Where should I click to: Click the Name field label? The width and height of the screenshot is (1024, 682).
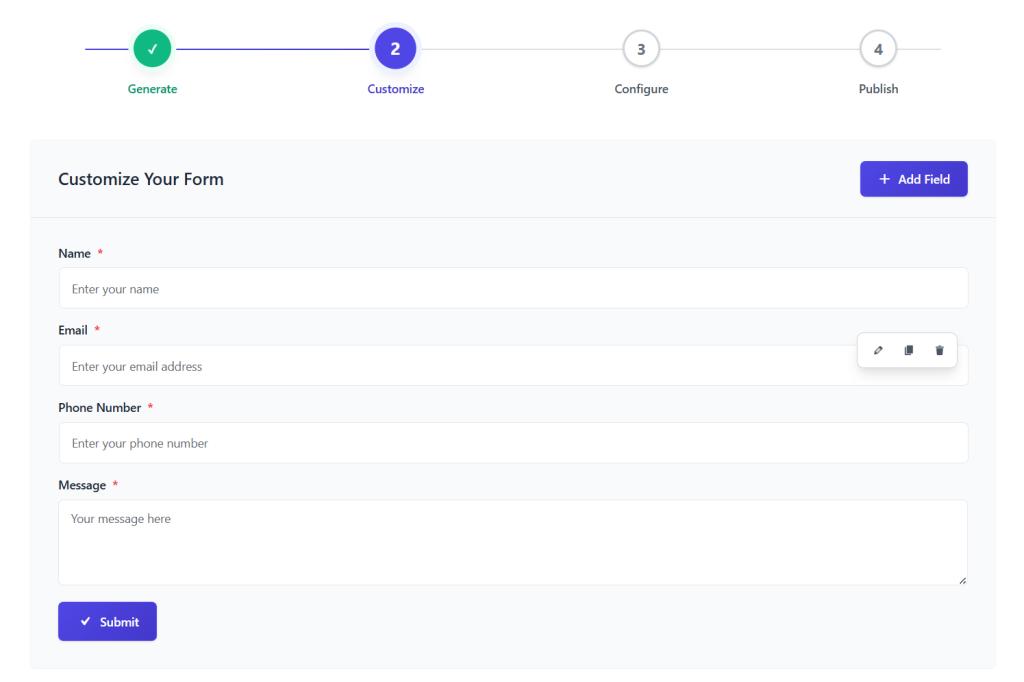tap(74, 253)
